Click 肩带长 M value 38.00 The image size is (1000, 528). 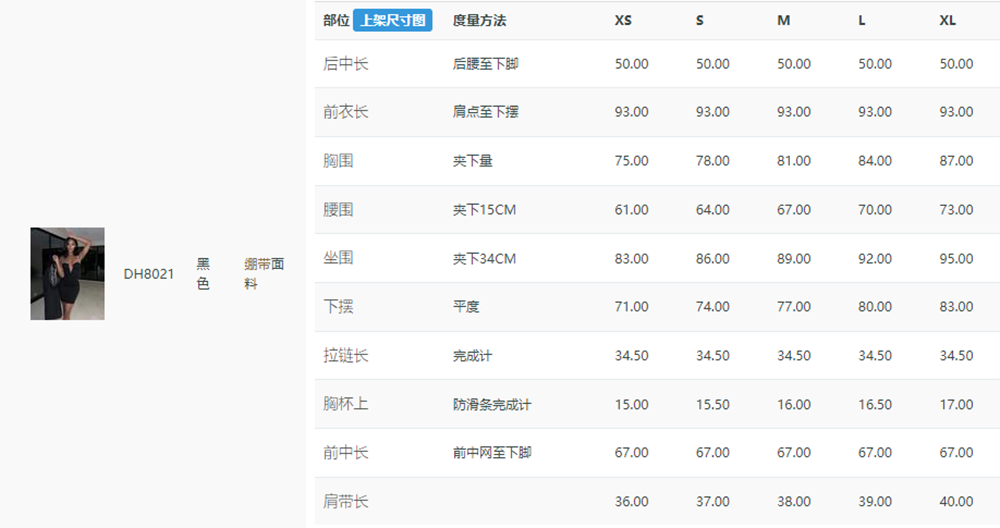point(794,502)
